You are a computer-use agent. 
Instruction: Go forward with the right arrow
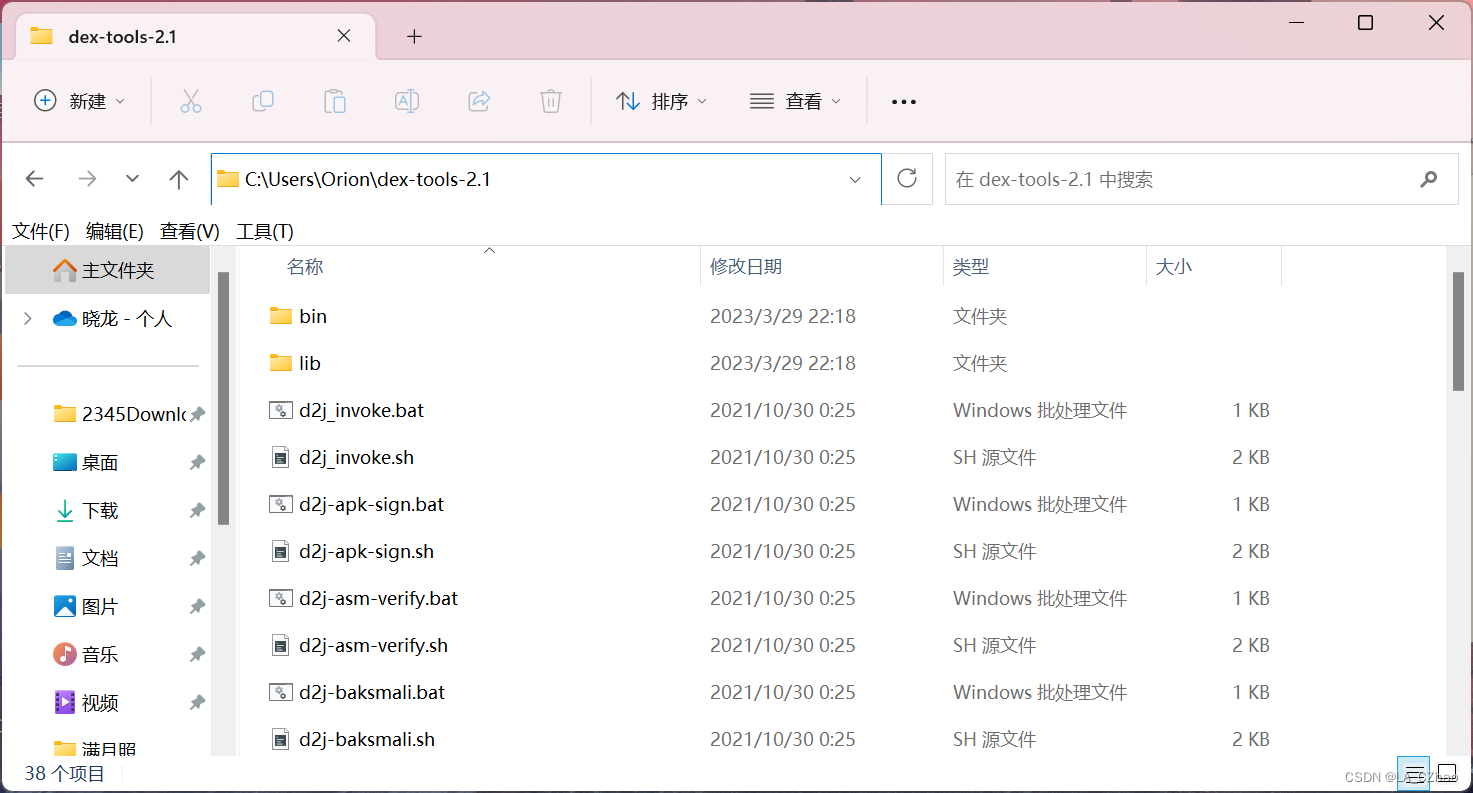tap(88, 179)
